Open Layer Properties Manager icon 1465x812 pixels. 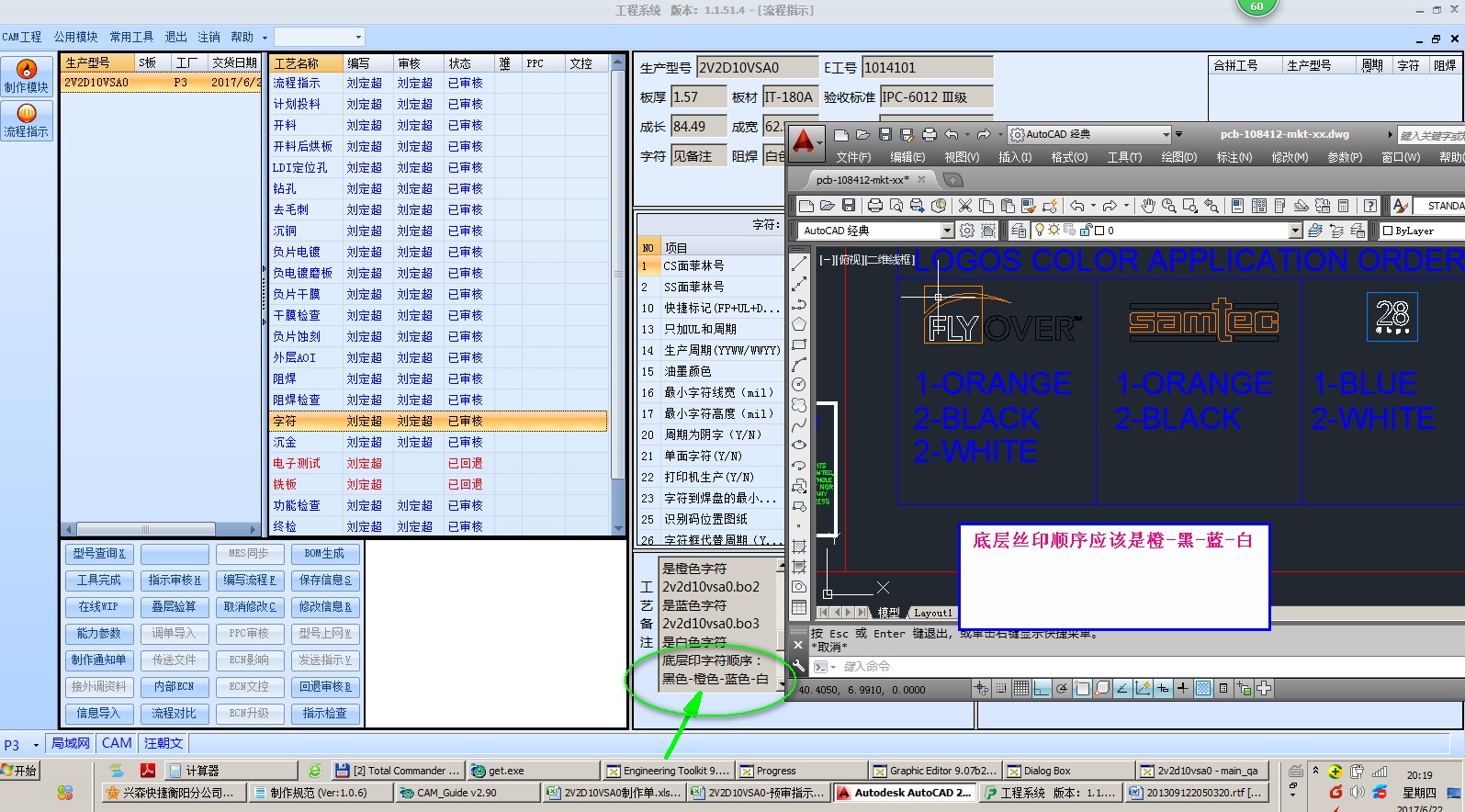[x=1019, y=231]
